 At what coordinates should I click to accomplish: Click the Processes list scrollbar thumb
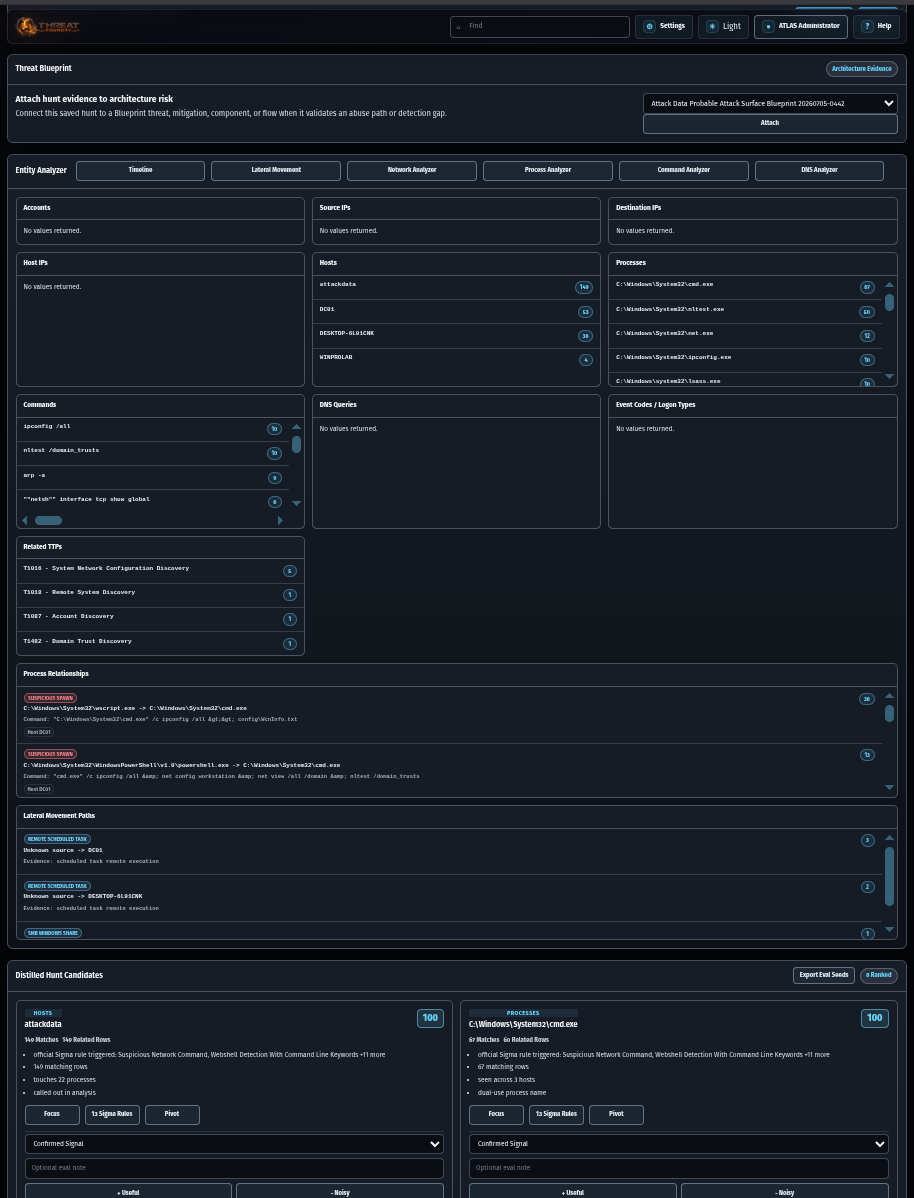[890, 303]
